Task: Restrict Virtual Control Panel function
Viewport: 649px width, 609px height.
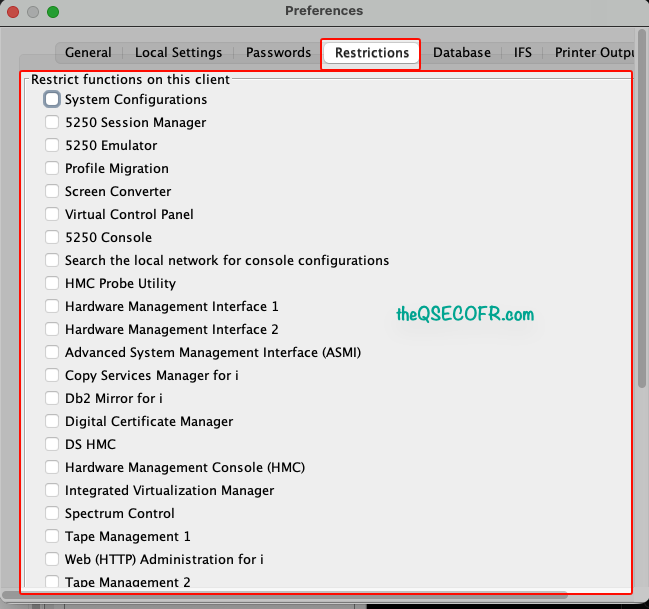Action: (x=52, y=214)
